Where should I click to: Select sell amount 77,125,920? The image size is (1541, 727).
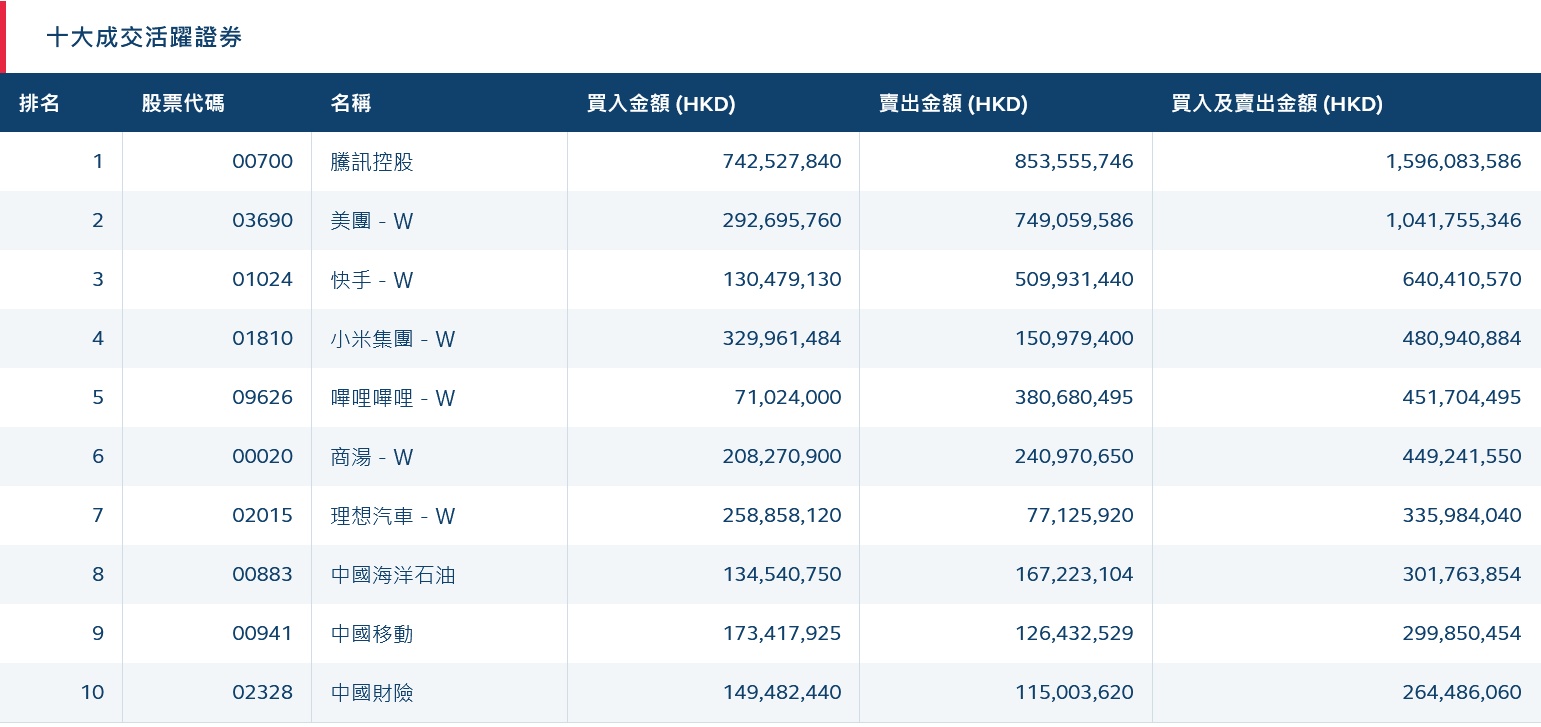1080,516
